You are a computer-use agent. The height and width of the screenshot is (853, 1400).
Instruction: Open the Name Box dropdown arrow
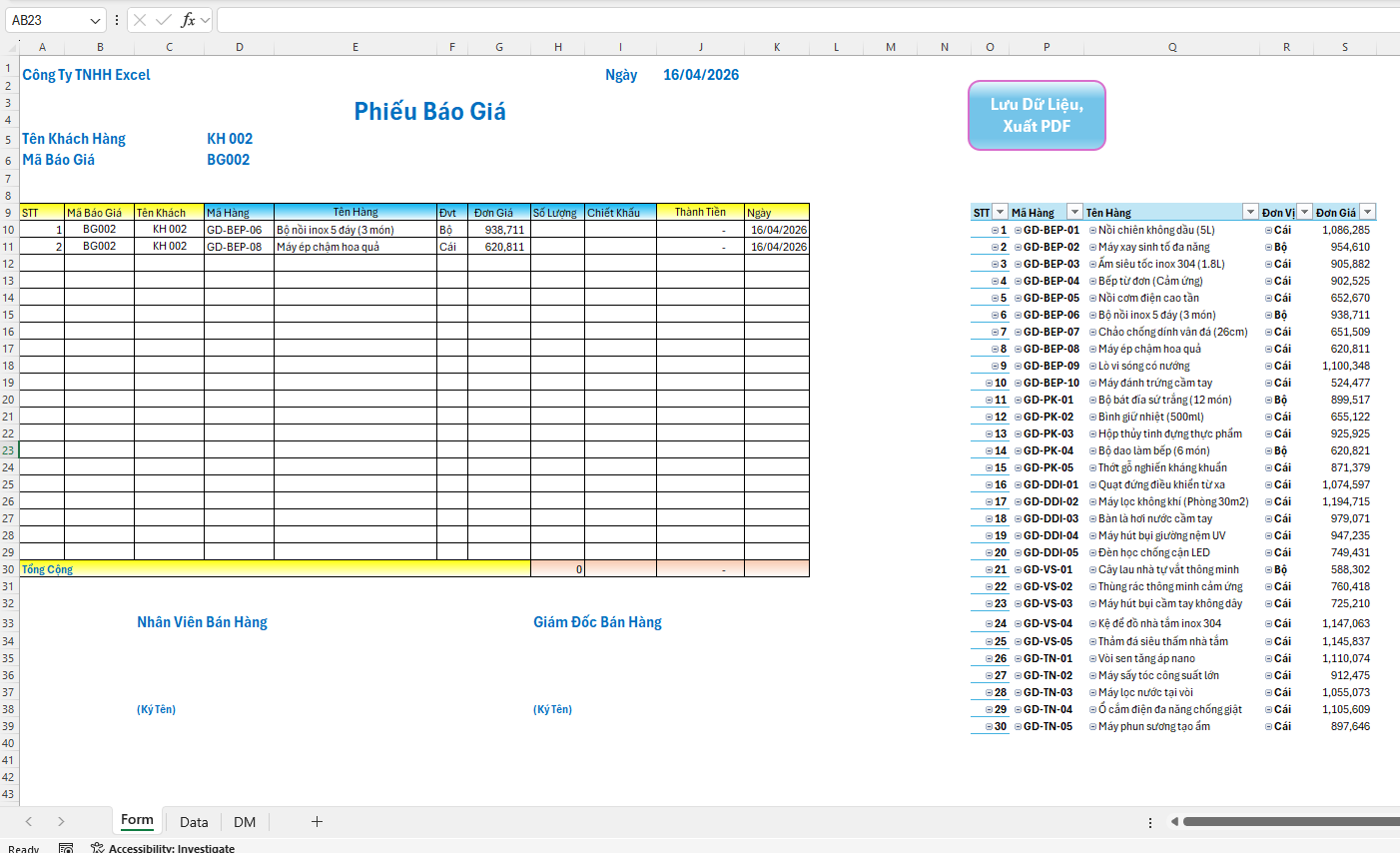click(96, 20)
